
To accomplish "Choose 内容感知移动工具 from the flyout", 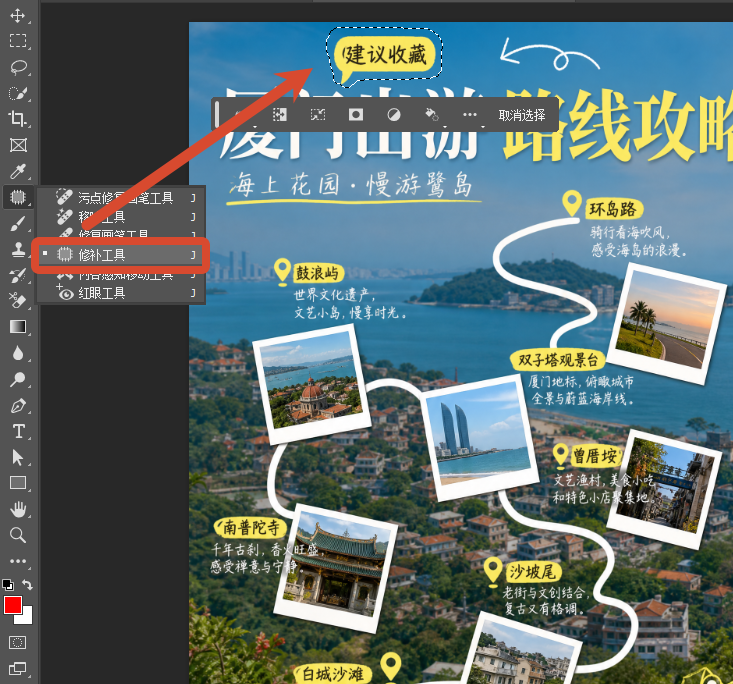I will click(x=122, y=276).
